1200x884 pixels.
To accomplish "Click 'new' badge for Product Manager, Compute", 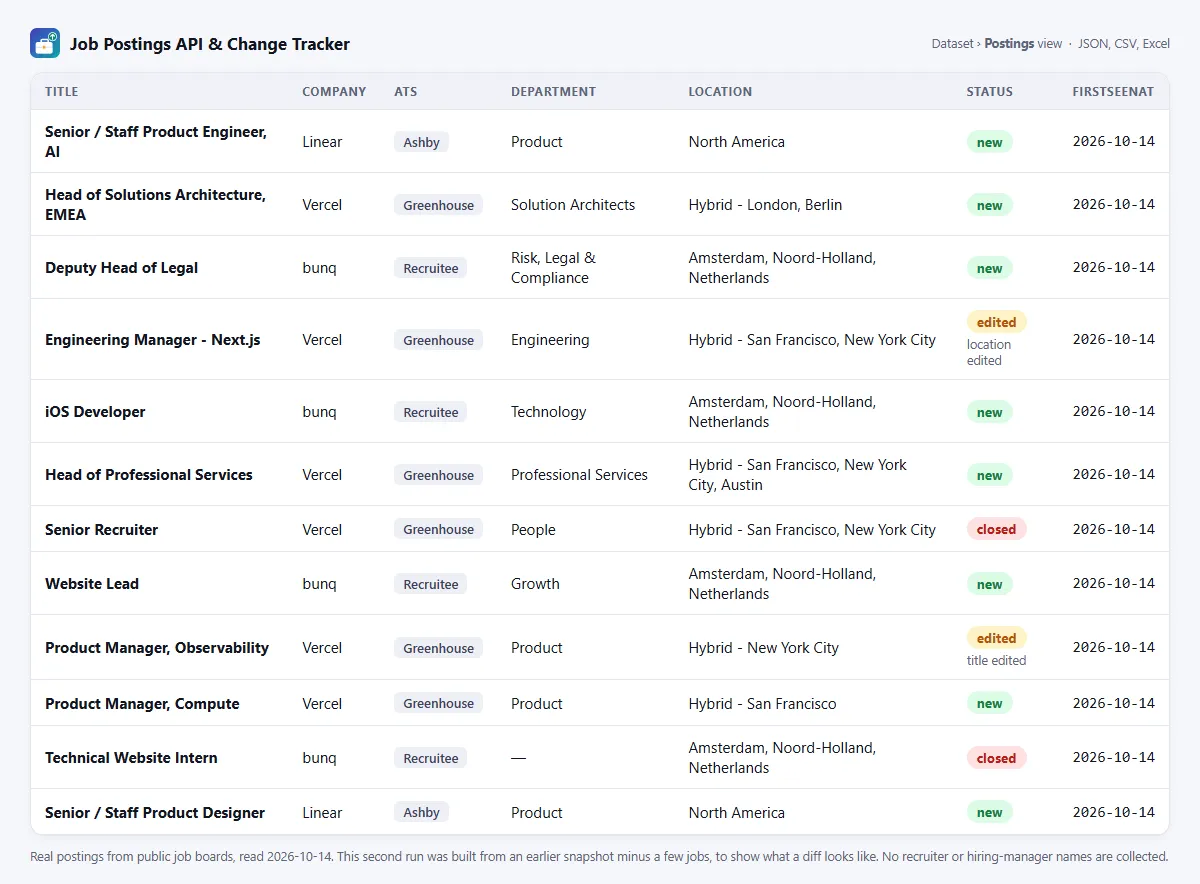I will coord(989,704).
